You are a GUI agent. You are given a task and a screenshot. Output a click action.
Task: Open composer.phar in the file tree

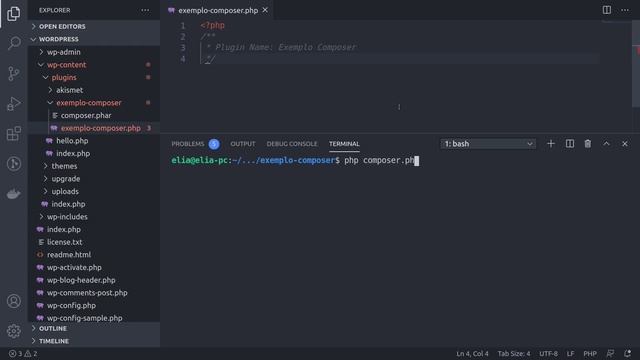pyautogui.click(x=86, y=115)
